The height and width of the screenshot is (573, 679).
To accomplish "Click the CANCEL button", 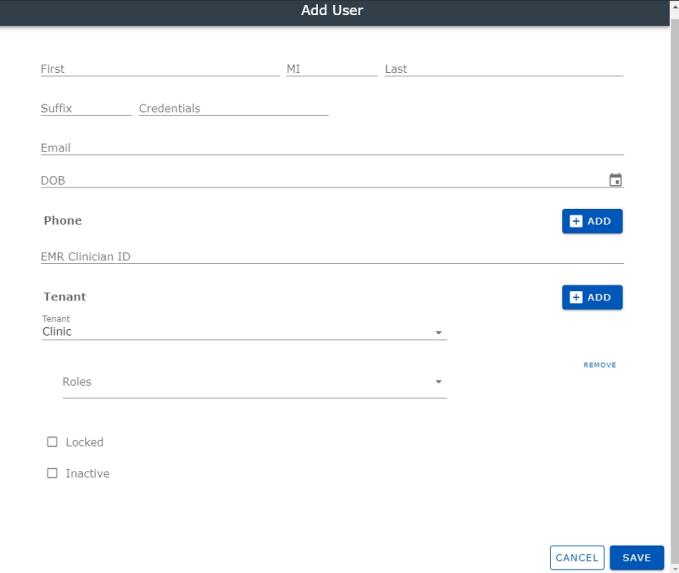I will pyautogui.click(x=577, y=557).
